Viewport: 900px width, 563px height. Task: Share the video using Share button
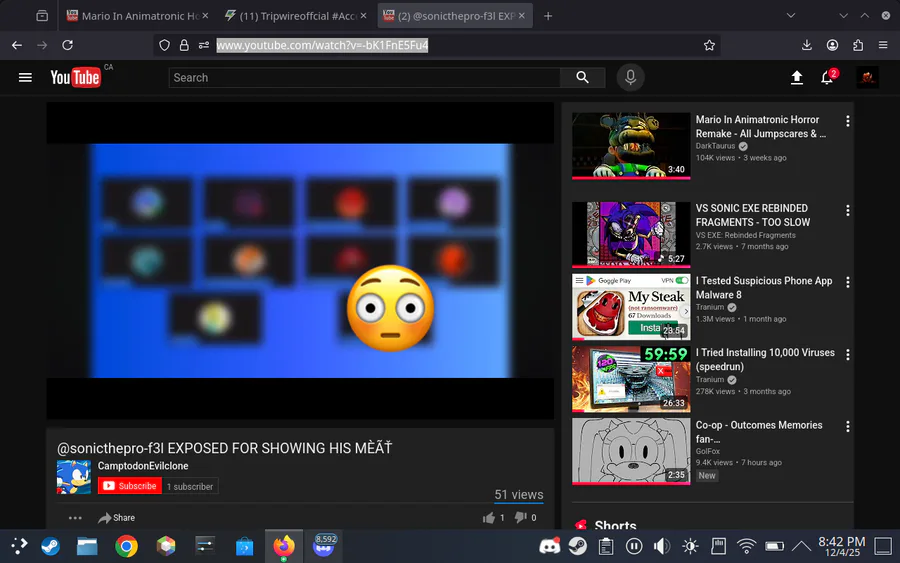click(117, 518)
